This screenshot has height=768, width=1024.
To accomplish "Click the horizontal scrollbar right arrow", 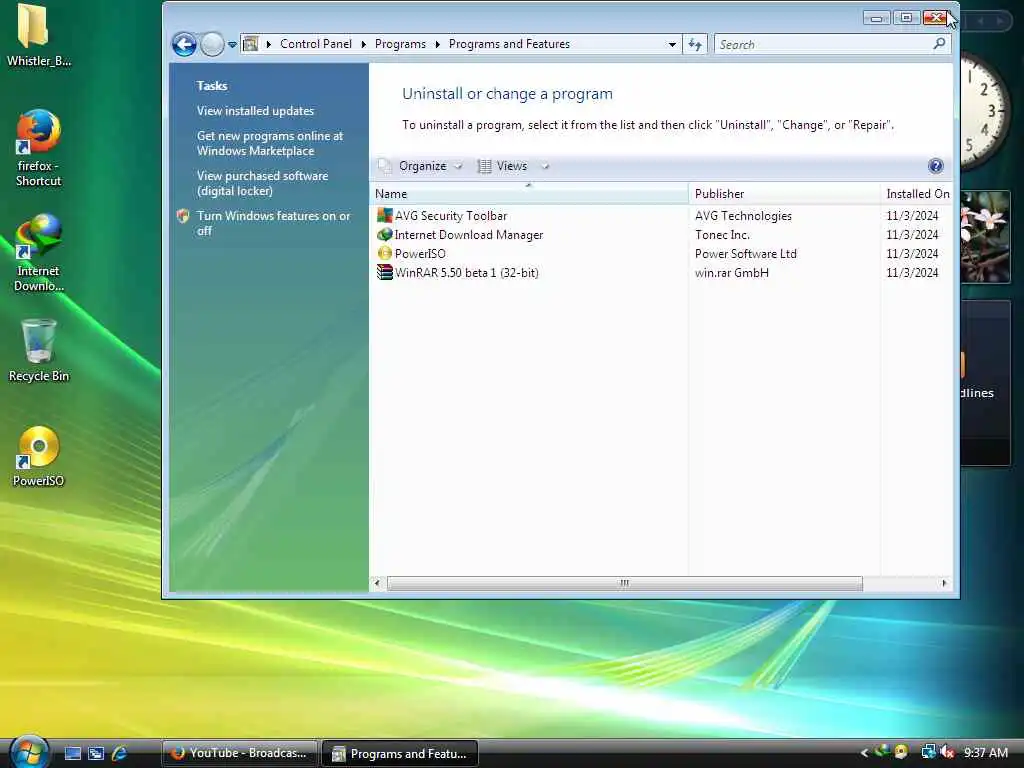I will click(944, 583).
